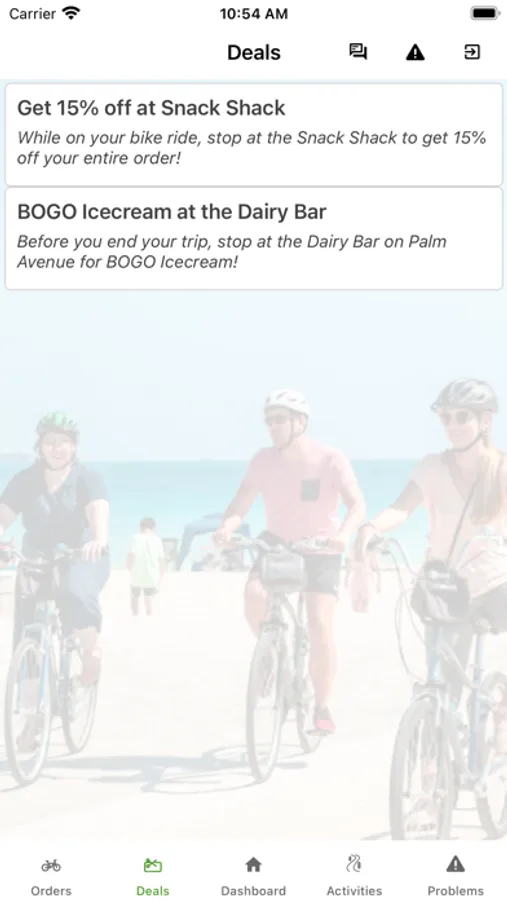Viewport: 507px width, 900px height.
Task: Tap the Dairy Bar Palm Avenue description text
Action: pyautogui.click(x=232, y=252)
